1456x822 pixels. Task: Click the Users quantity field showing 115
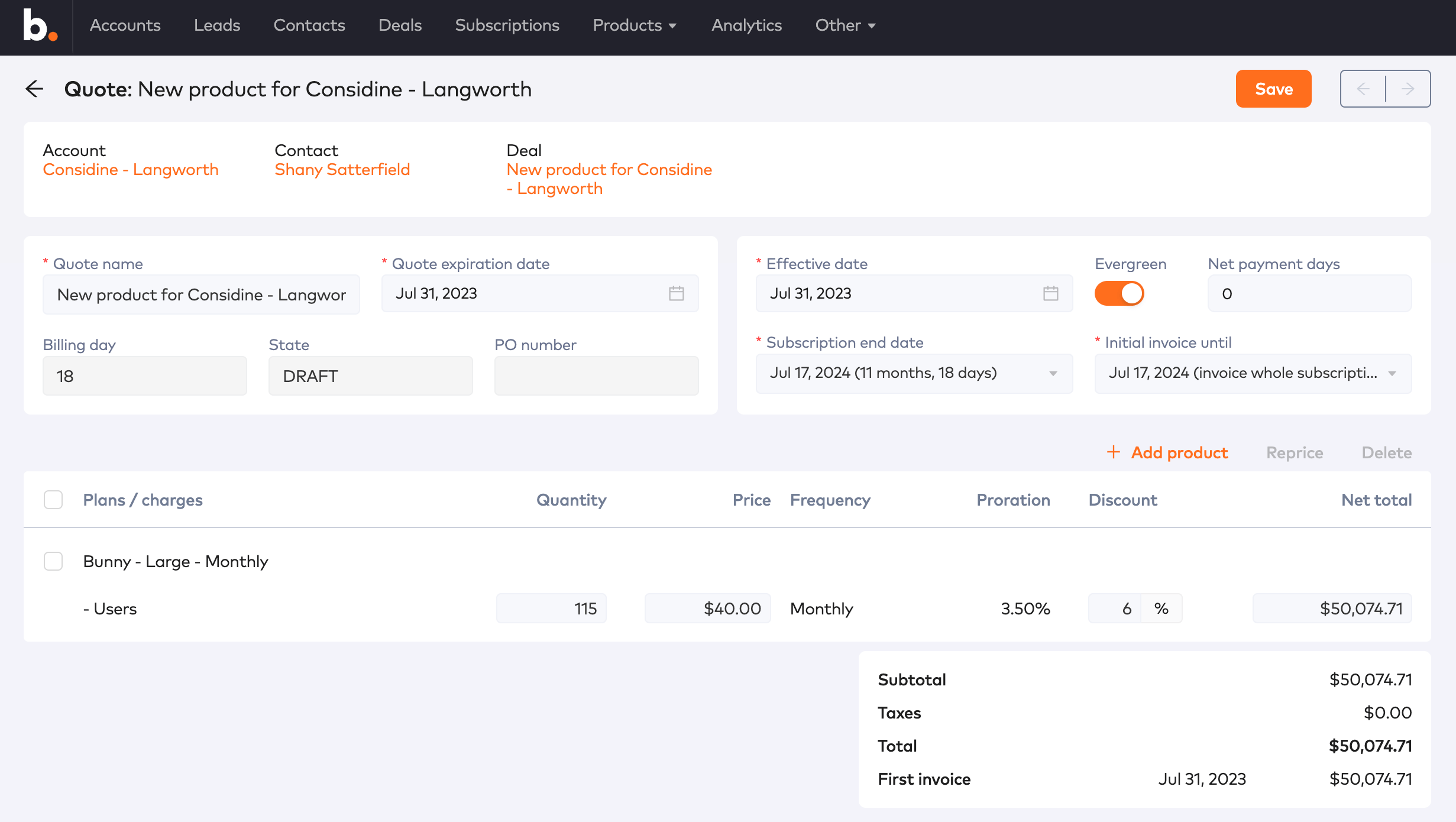[x=551, y=609]
